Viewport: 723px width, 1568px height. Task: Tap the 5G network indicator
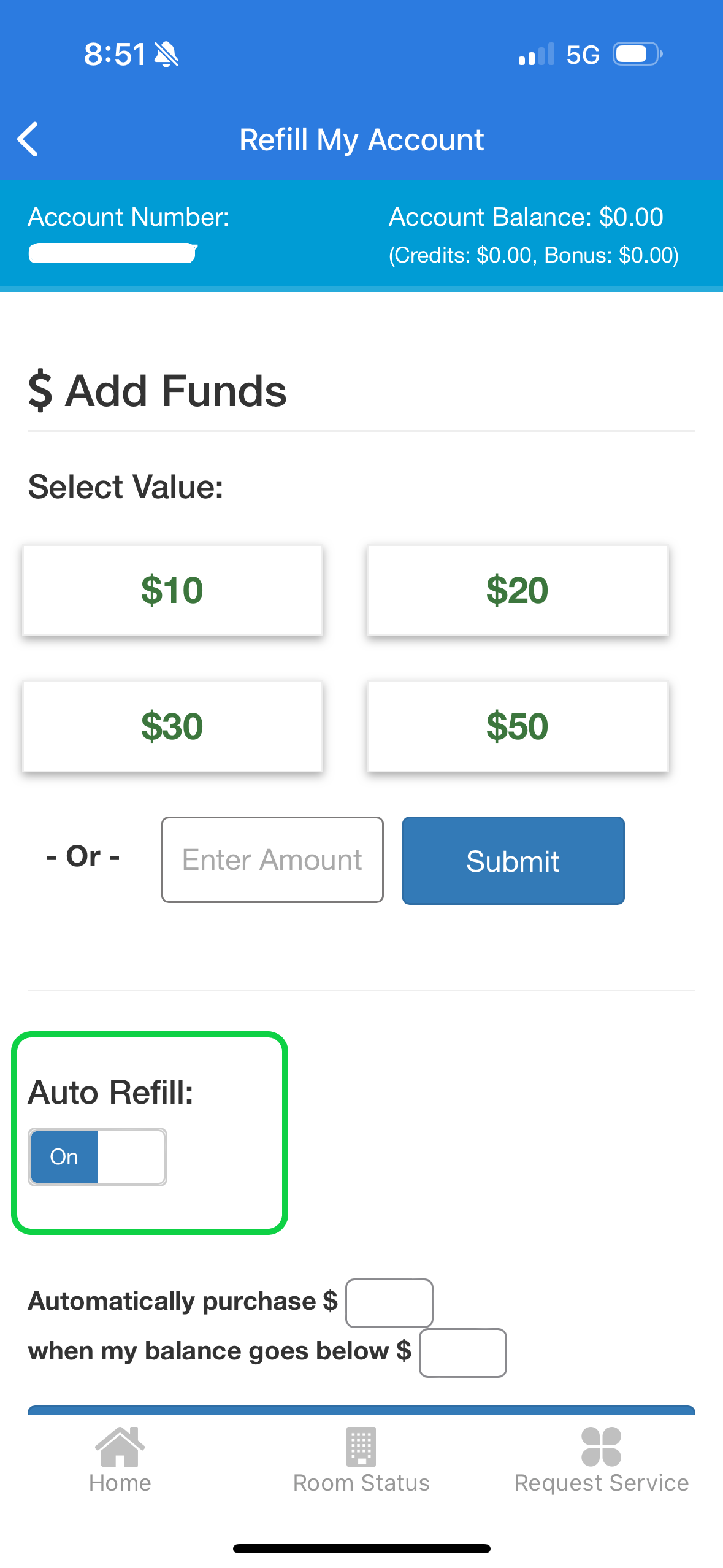click(x=583, y=54)
